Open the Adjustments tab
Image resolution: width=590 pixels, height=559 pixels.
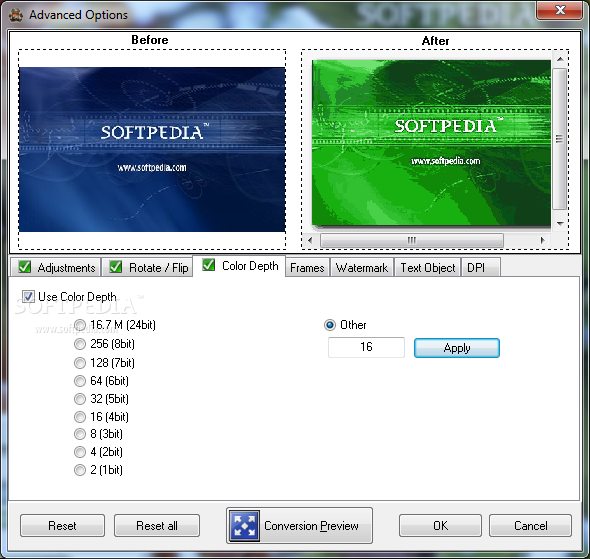click(x=55, y=267)
